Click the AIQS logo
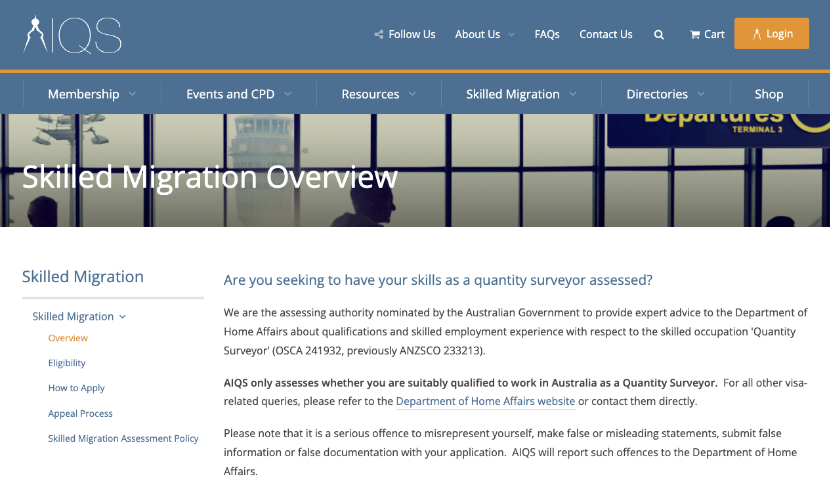Image resolution: width=830 pixels, height=486 pixels. [72, 34]
